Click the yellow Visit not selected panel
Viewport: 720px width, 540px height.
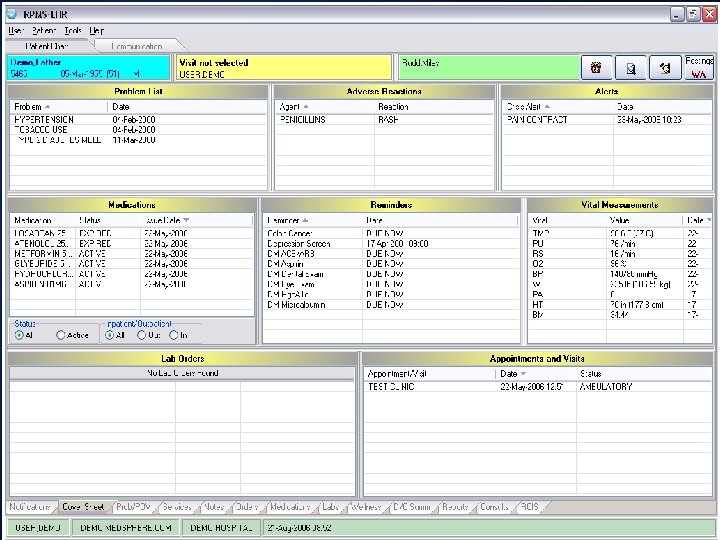click(283, 68)
